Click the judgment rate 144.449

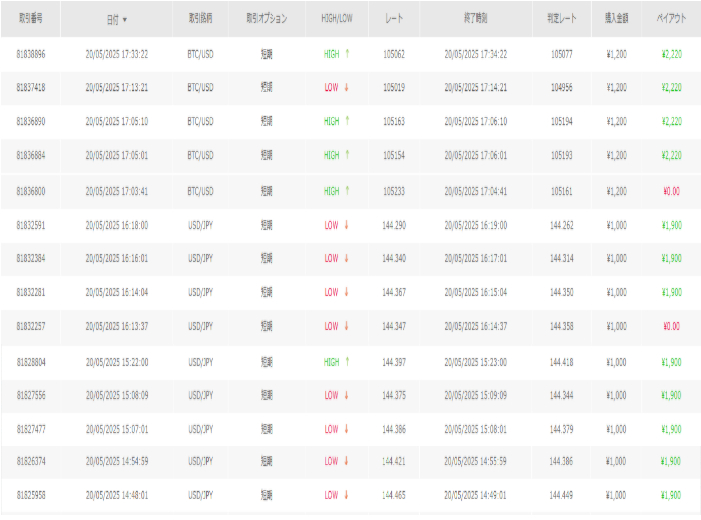[562, 495]
